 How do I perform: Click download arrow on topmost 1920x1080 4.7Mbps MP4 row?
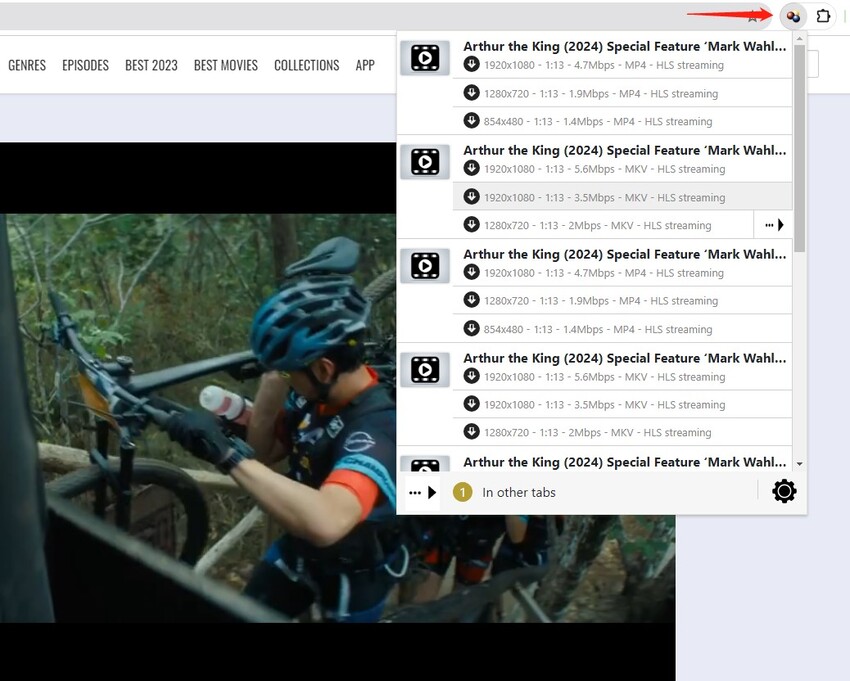pos(472,64)
